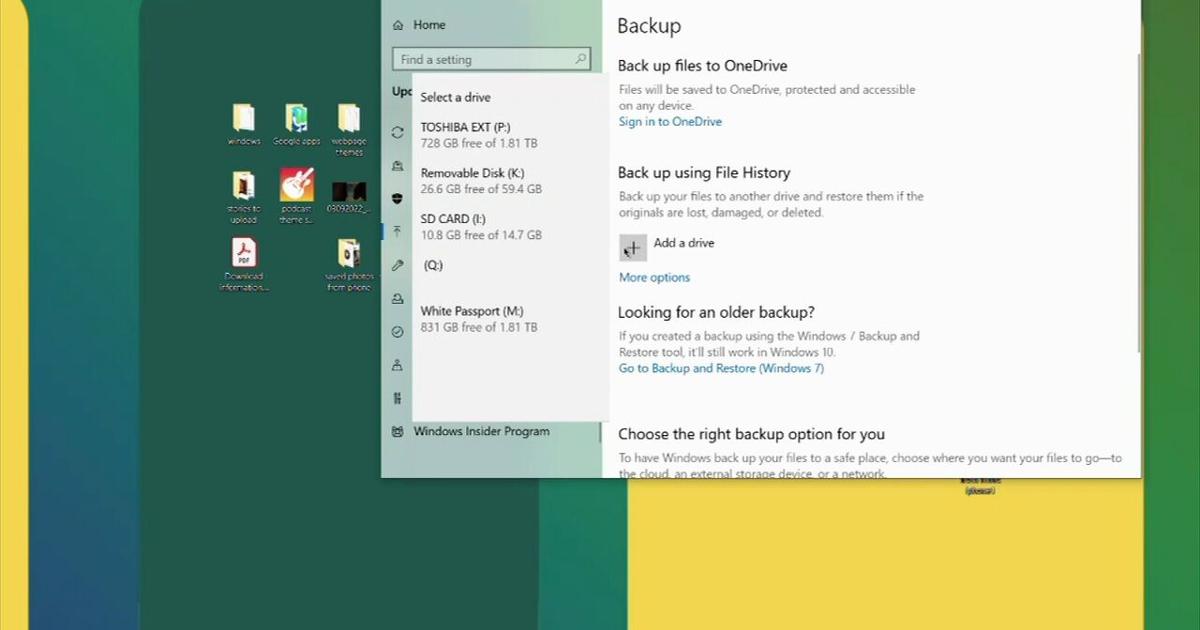Open Delivery Optimization sidebar icon
This screenshot has width=1200, height=630.
point(398,166)
